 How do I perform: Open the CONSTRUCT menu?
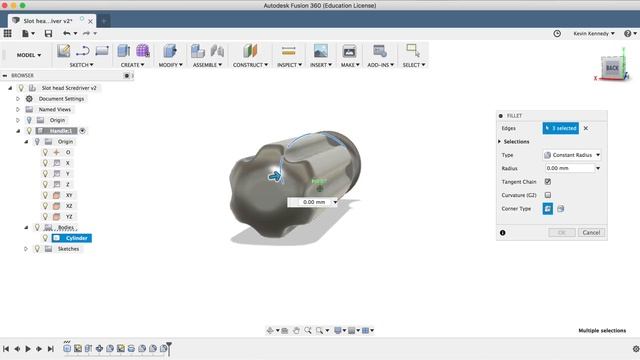point(250,65)
